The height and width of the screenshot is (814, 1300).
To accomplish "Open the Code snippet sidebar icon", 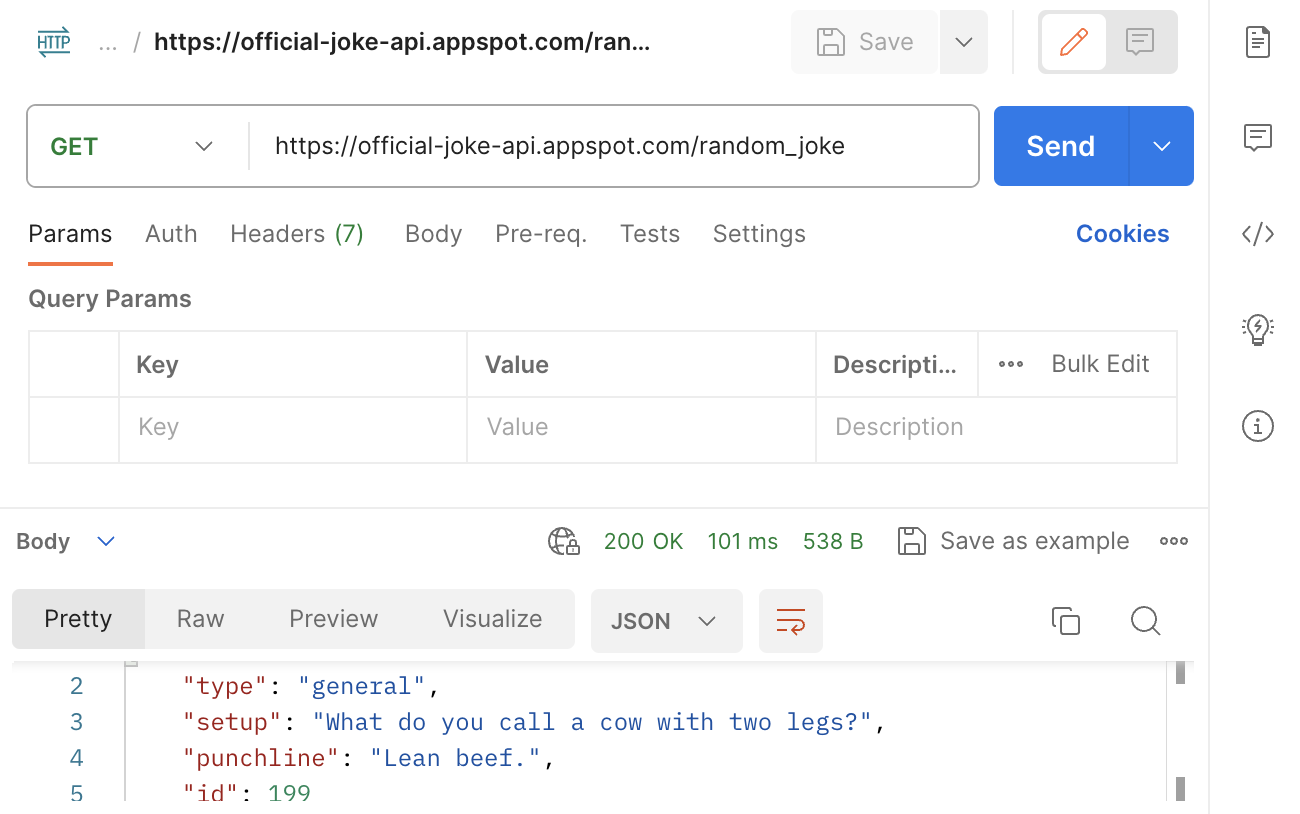I will tap(1257, 234).
